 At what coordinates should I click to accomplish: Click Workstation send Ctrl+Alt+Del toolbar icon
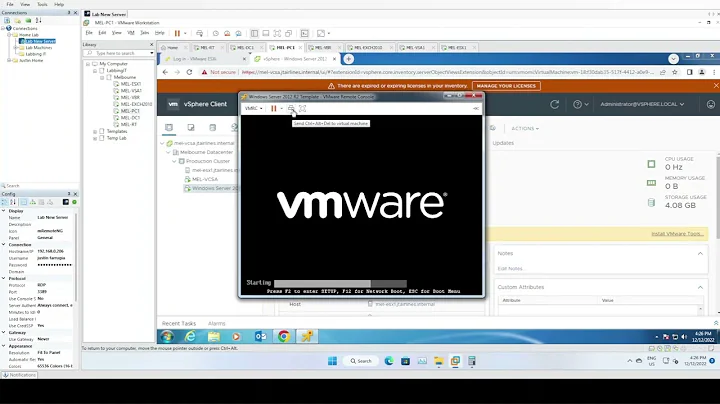(x=199, y=34)
